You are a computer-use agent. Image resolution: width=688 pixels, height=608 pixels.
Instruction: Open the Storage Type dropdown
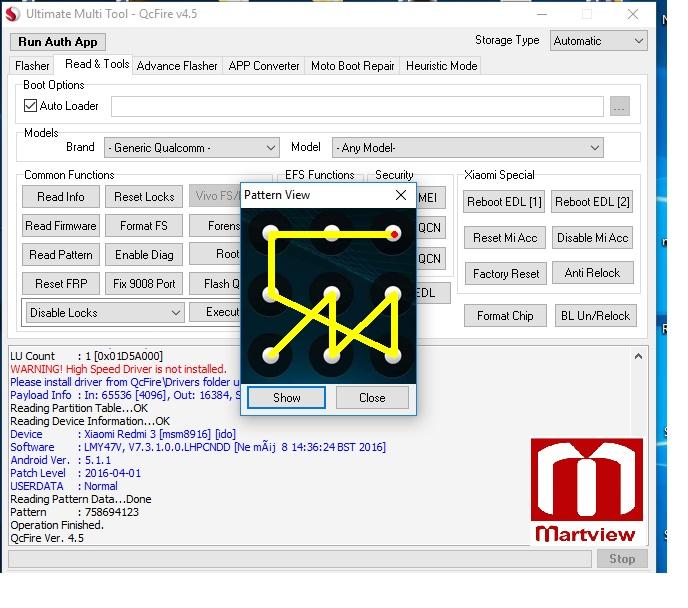pos(598,41)
